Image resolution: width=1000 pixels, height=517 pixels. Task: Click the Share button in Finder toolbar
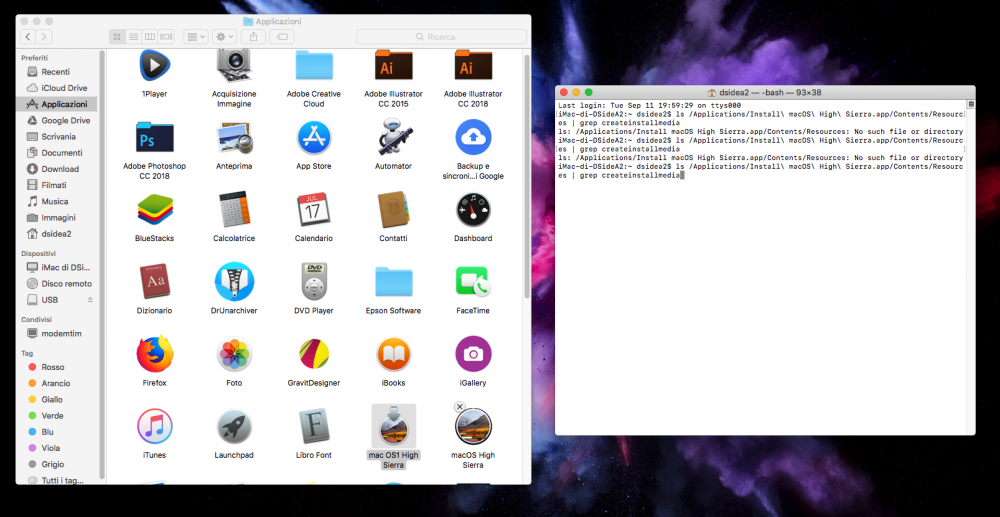[x=253, y=37]
